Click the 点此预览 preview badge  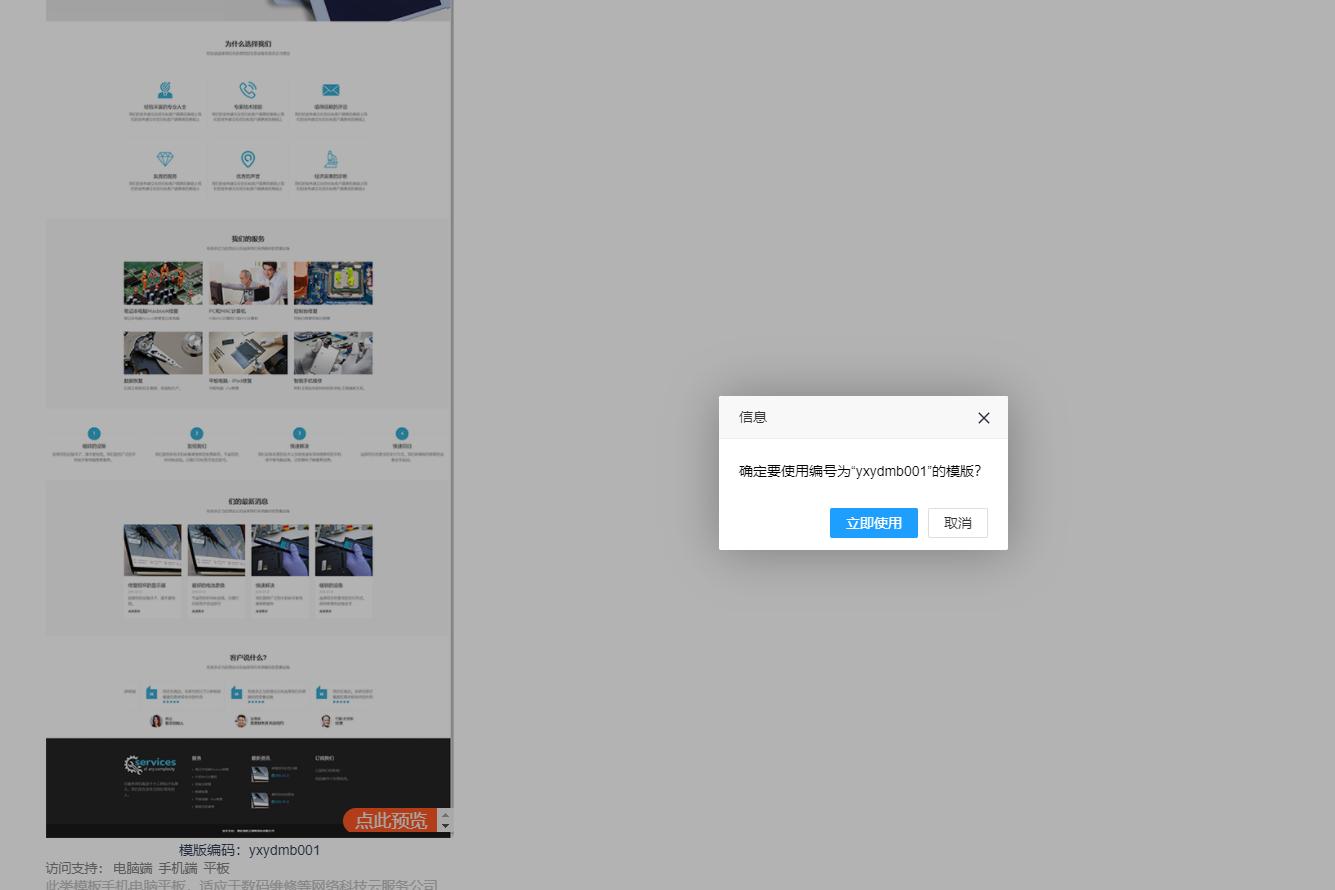(x=391, y=821)
